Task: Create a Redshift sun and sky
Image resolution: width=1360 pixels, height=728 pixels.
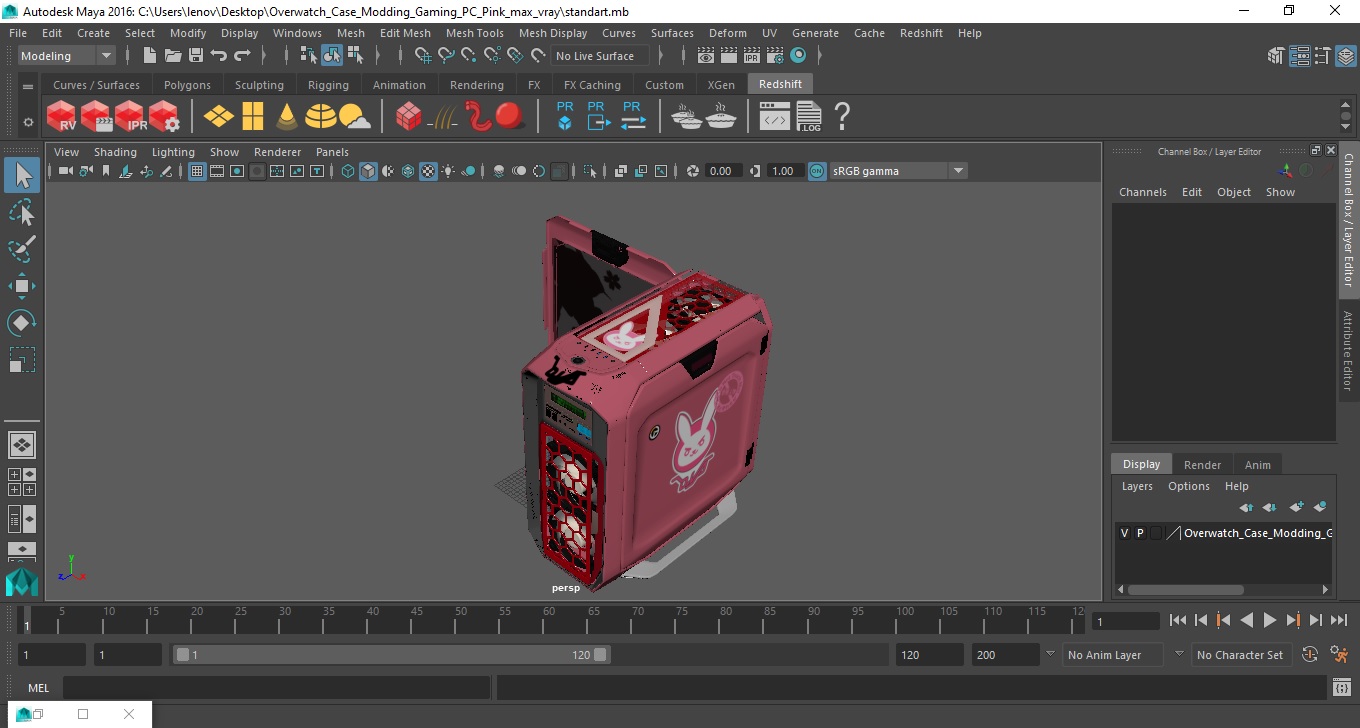Action: [x=354, y=117]
